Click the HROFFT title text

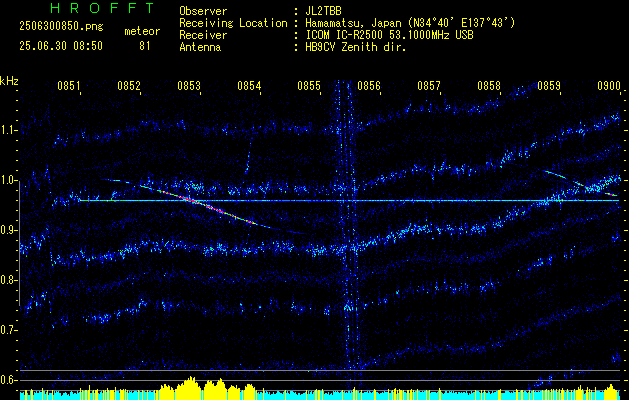tap(103, 8)
